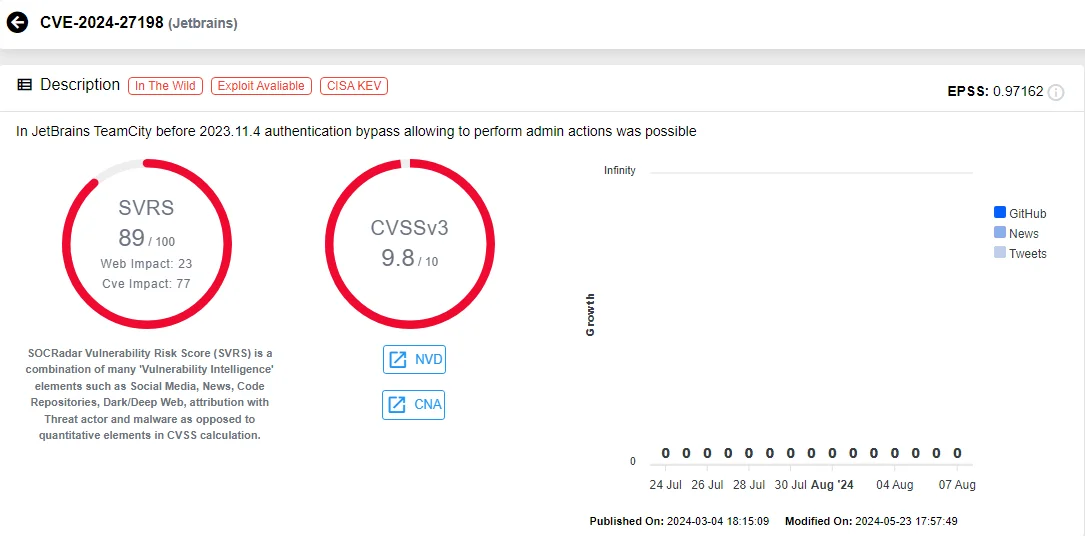Click the Description list icon
Screen dimensions: 1085x536
pyautogui.click(x=24, y=85)
